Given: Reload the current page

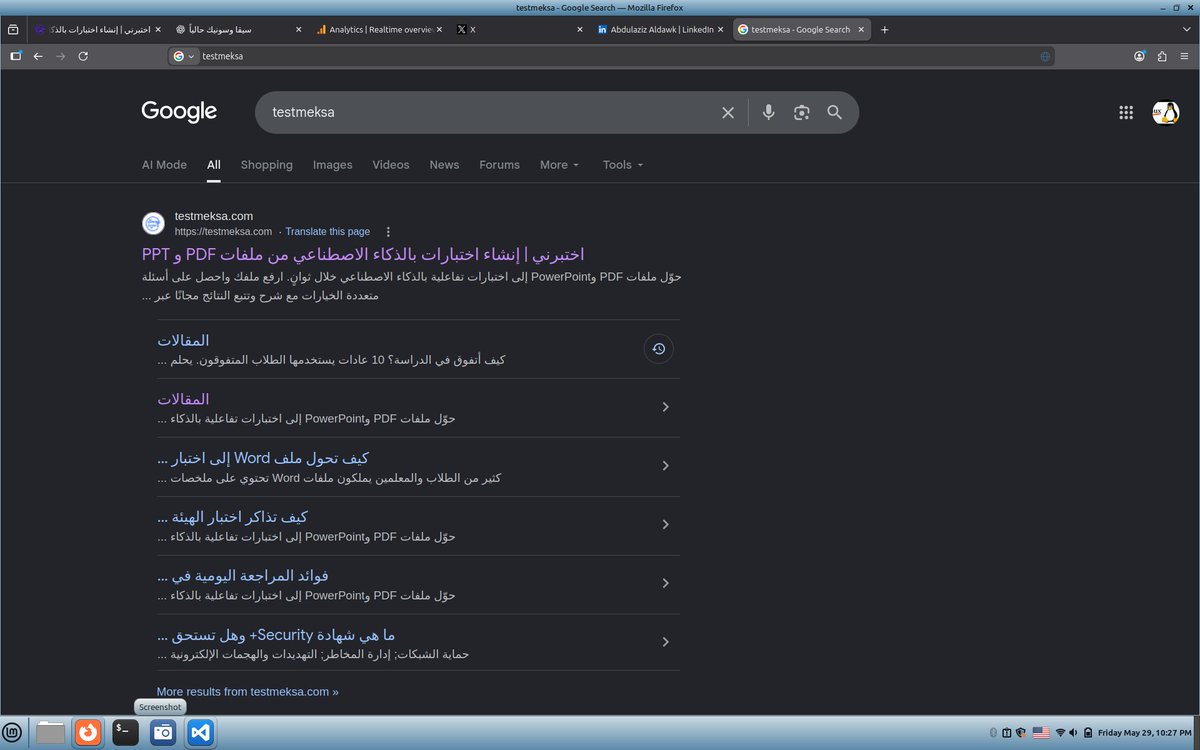Looking at the screenshot, I should pos(83,56).
